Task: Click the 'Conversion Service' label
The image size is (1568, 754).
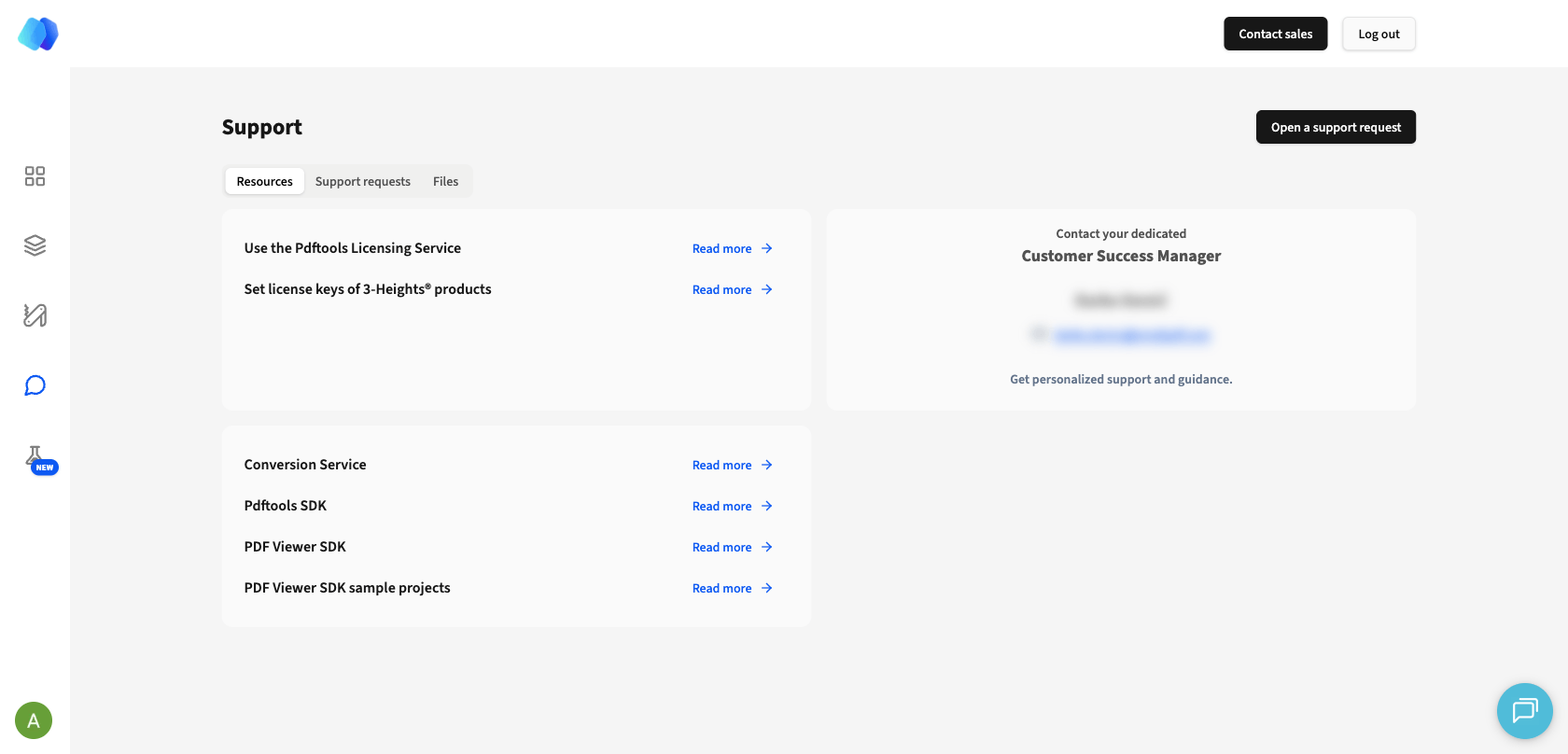Action: pos(305,465)
